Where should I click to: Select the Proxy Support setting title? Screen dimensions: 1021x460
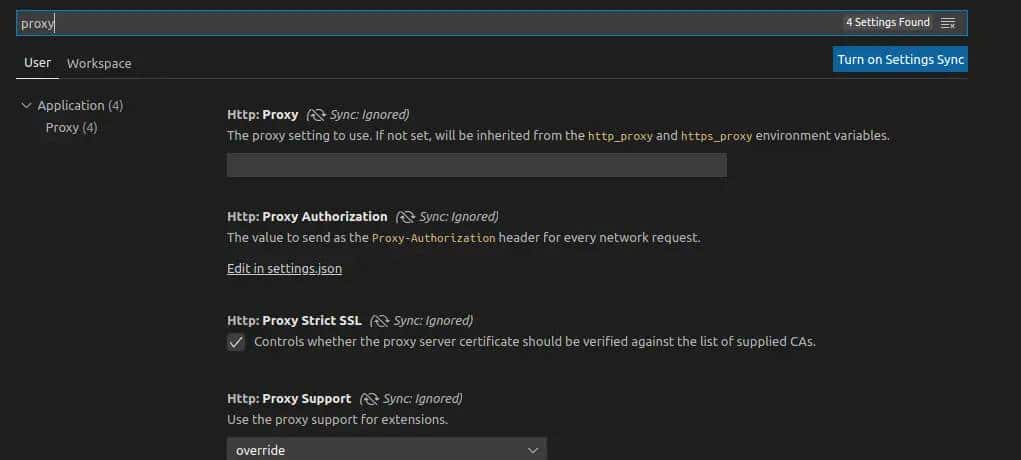(289, 398)
